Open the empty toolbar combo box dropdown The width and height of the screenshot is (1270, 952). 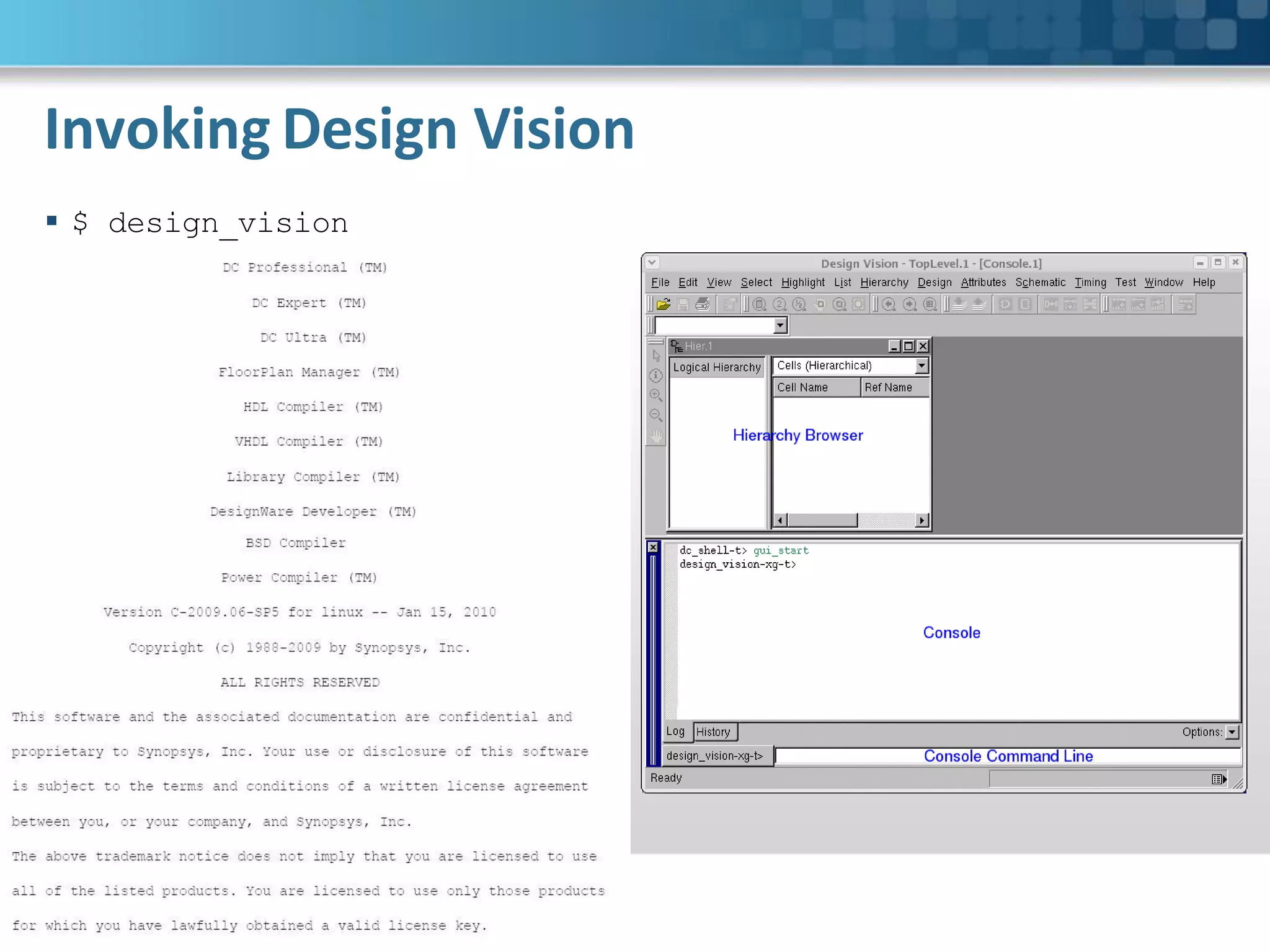pos(780,325)
